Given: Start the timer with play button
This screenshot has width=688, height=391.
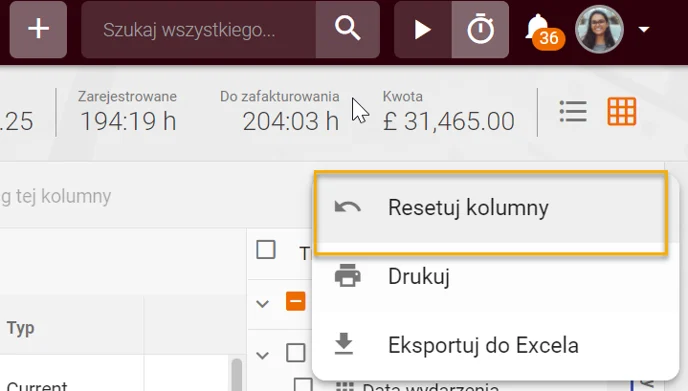Looking at the screenshot, I should [x=423, y=29].
